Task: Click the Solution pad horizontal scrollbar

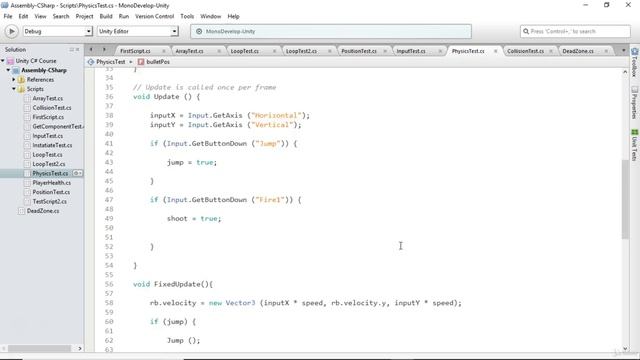Action: tap(39, 349)
